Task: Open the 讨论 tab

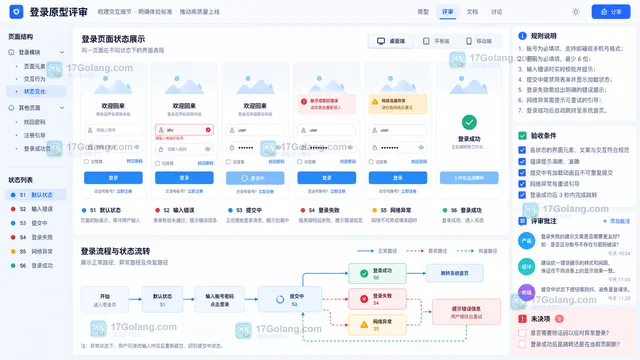Action: click(497, 12)
